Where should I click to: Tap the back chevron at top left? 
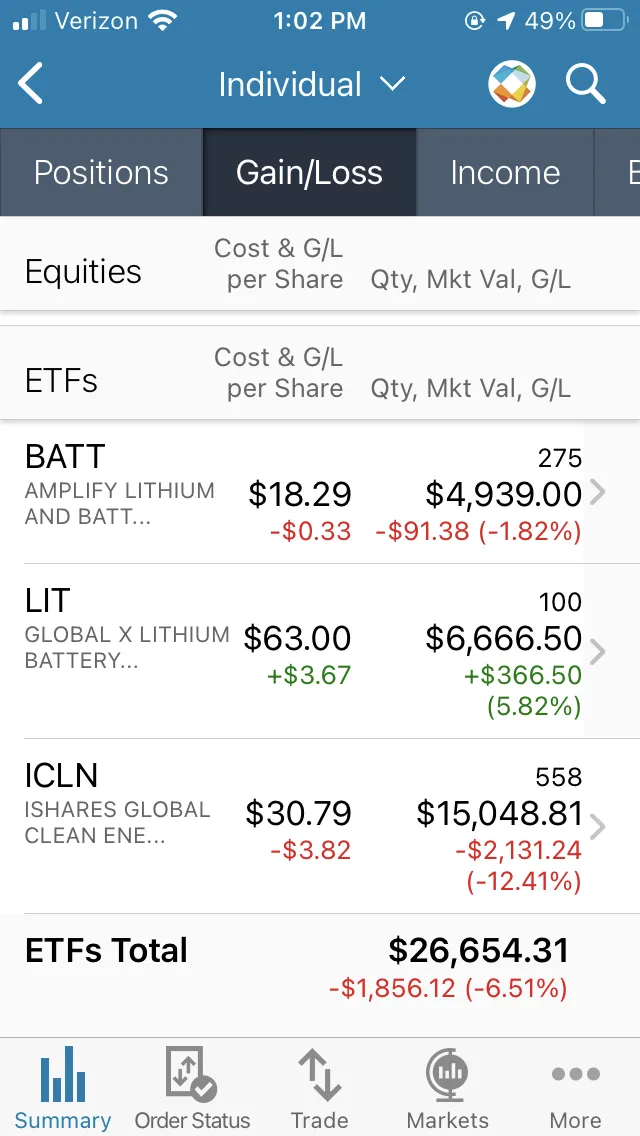tap(30, 84)
